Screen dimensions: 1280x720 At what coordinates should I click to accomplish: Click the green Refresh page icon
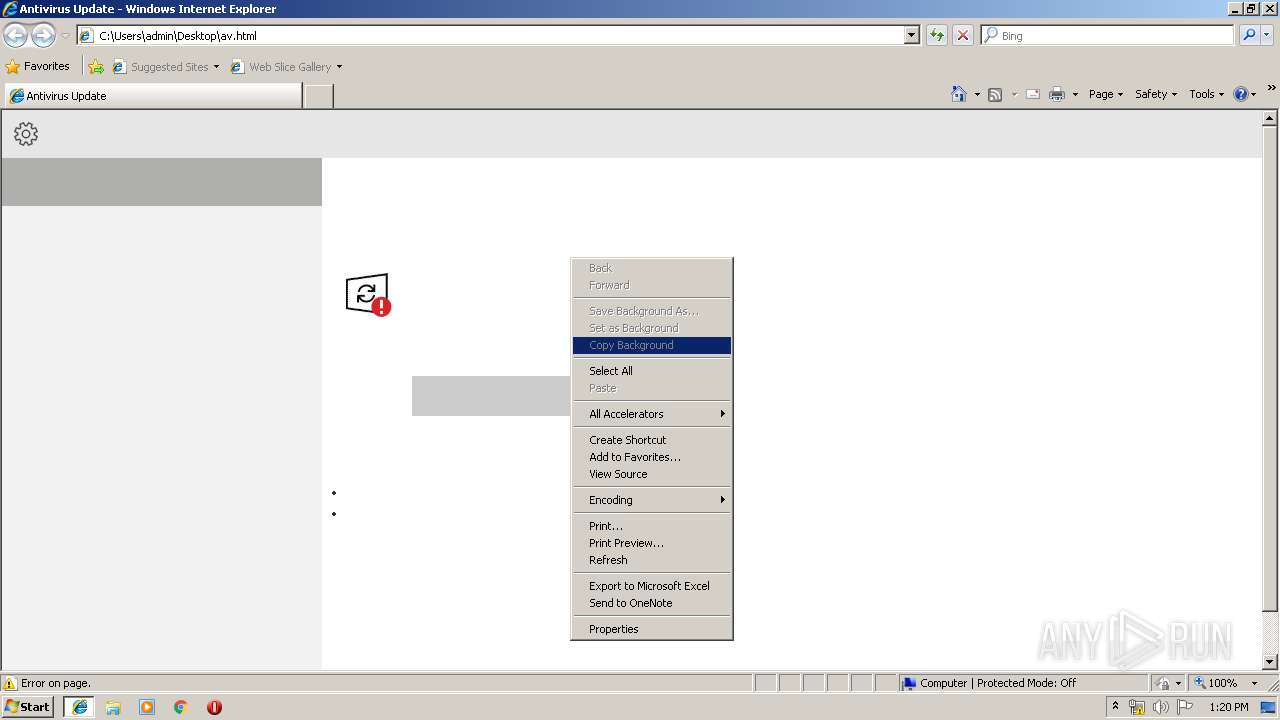[937, 35]
